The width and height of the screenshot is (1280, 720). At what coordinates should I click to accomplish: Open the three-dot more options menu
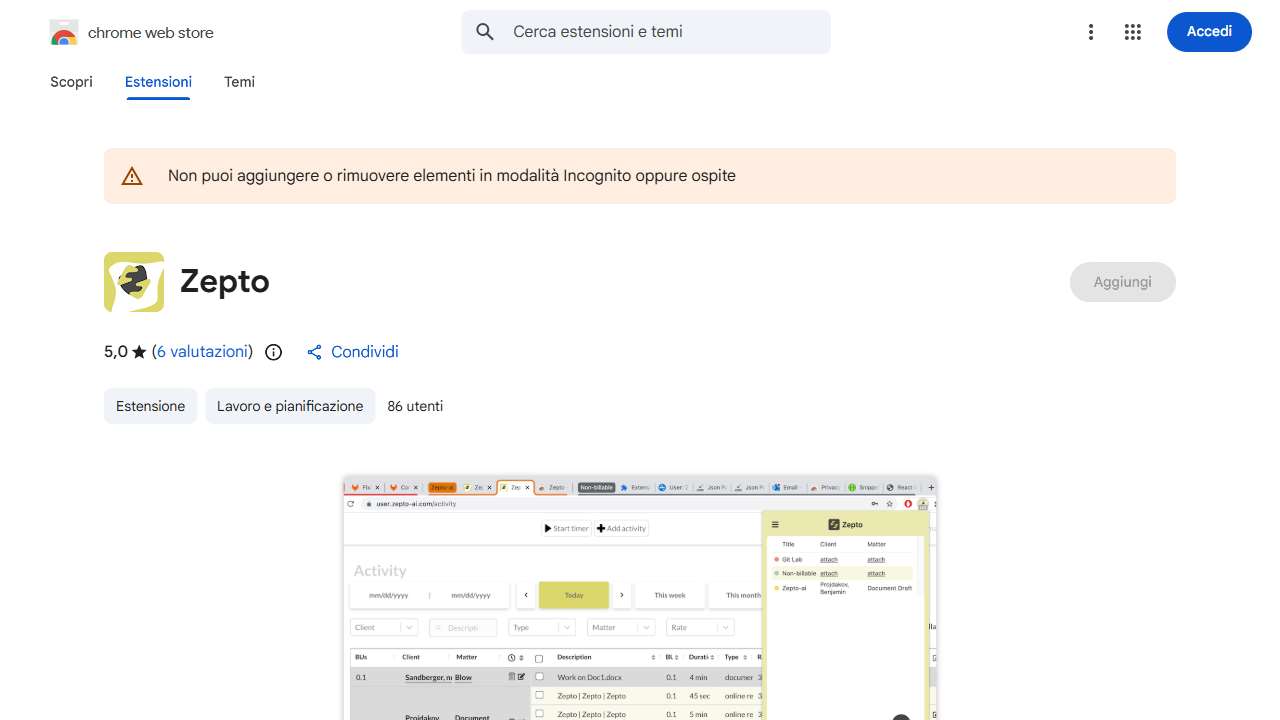[1091, 32]
